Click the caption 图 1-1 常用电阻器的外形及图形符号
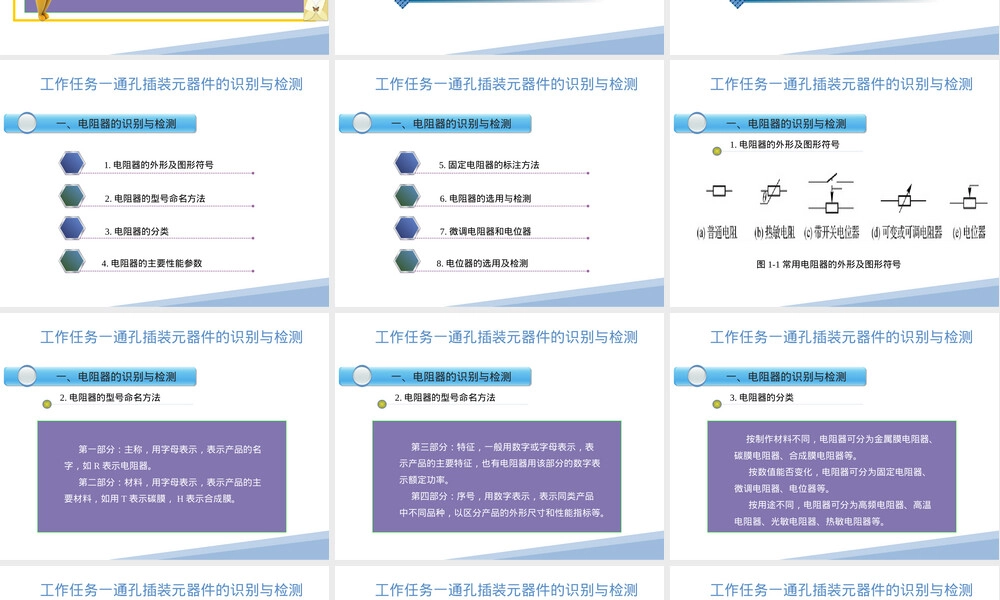The height and width of the screenshot is (600, 1000). [828, 264]
